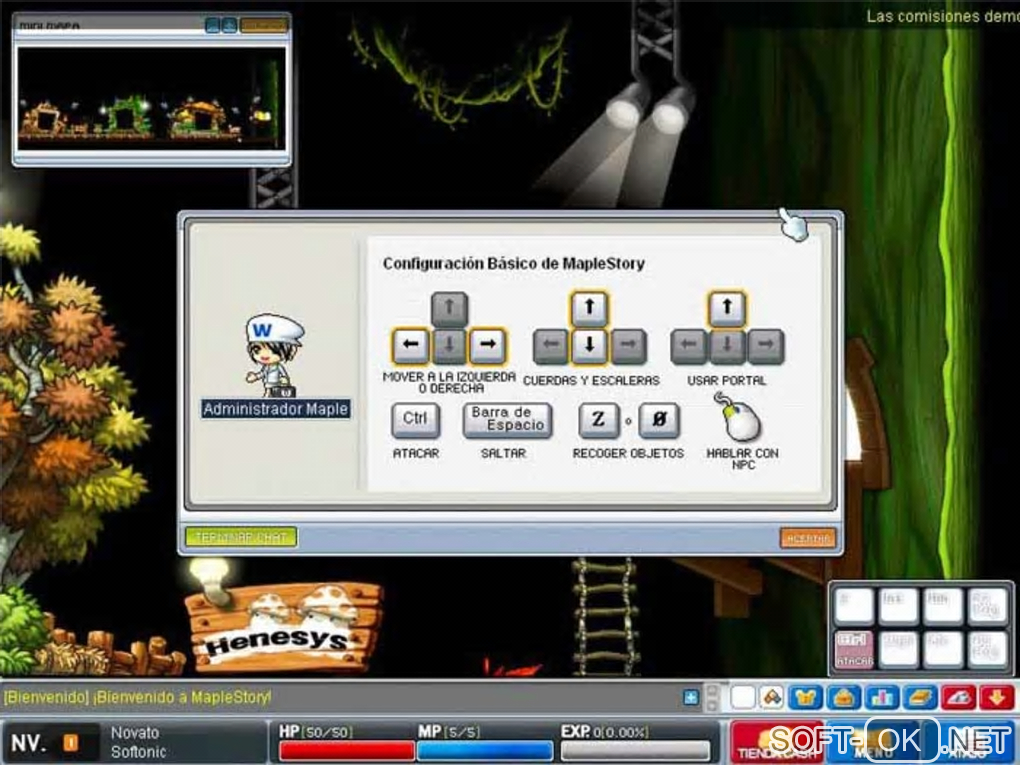Screen dimensions: 1020x765
Task: Click the Administrador Maple name label
Action: coord(276,409)
